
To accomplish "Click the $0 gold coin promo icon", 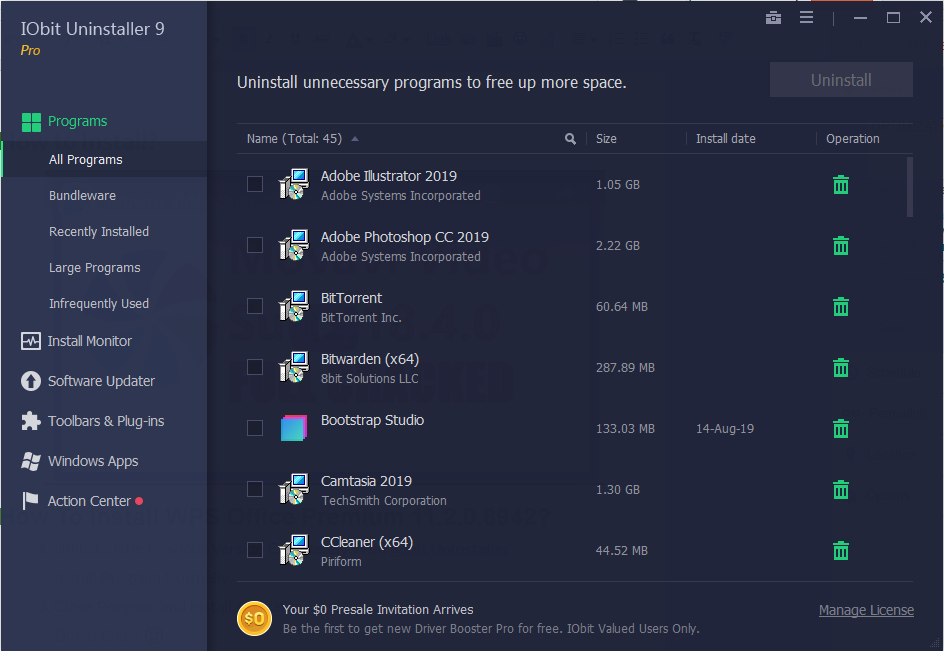I will (254, 618).
